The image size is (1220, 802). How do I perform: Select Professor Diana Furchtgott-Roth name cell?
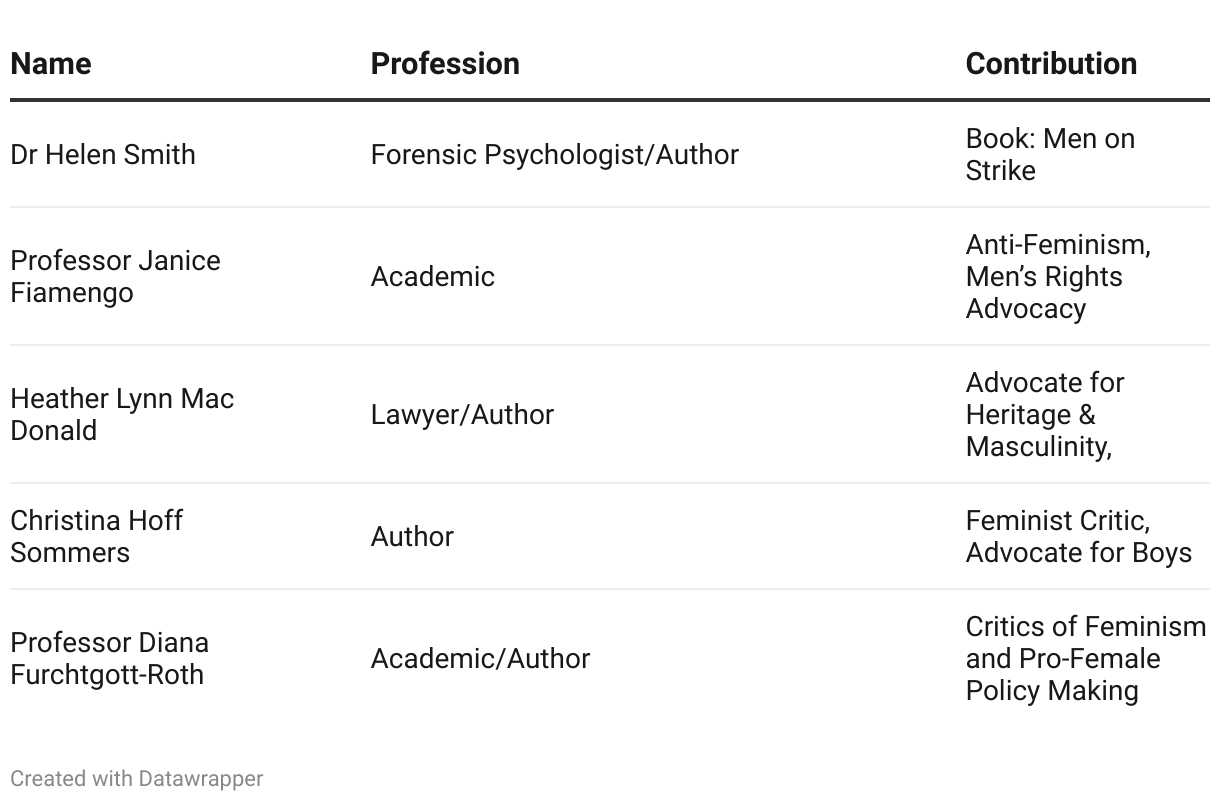pyautogui.click(x=109, y=658)
